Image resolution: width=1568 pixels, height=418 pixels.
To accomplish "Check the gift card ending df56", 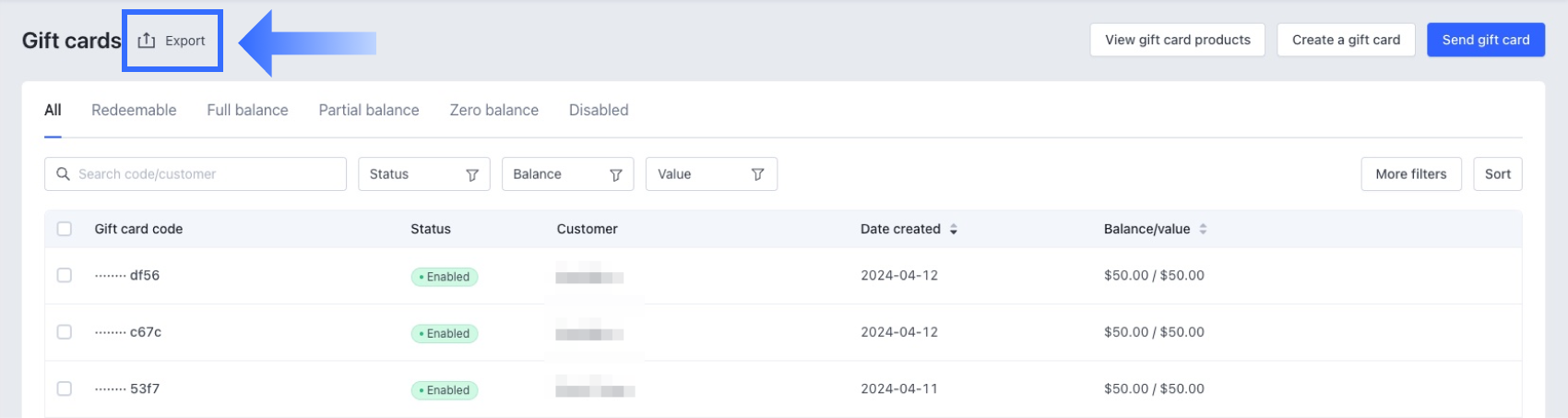I will click(x=65, y=275).
